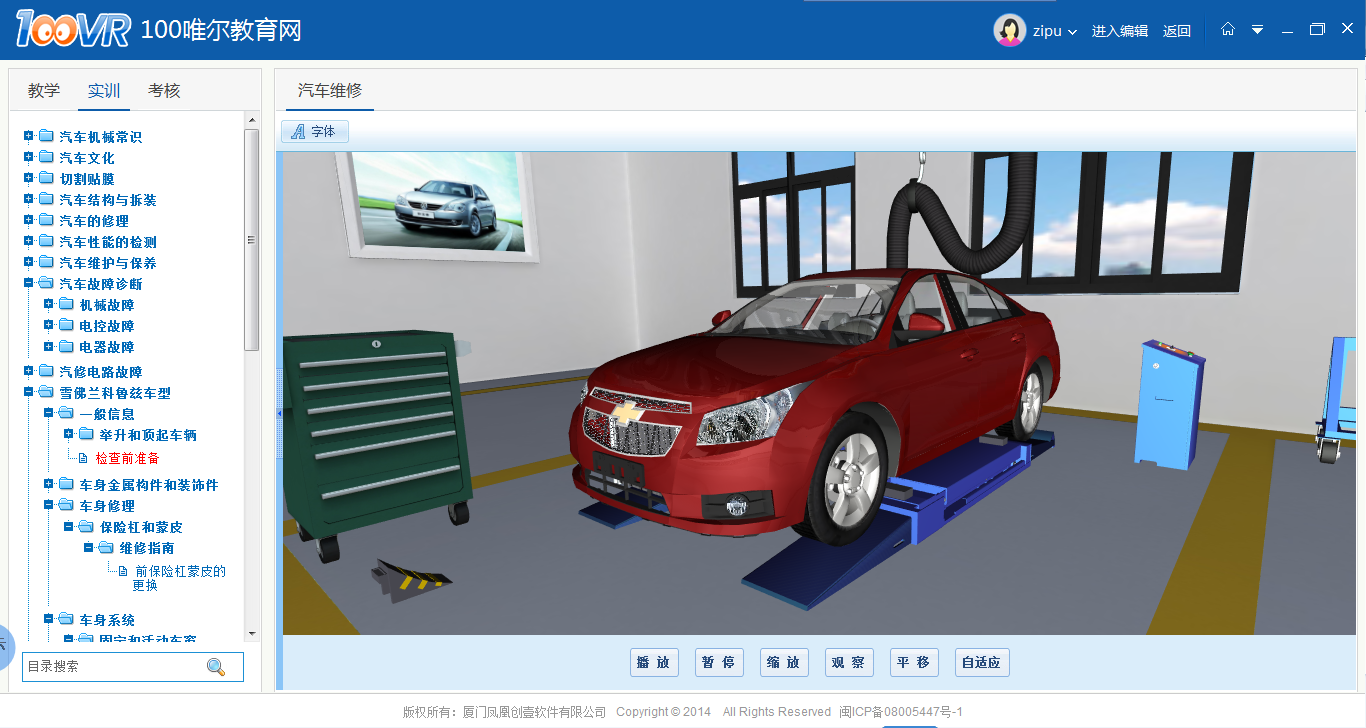
Task: Expand the 机械故障 subfolder
Action: (x=49, y=304)
